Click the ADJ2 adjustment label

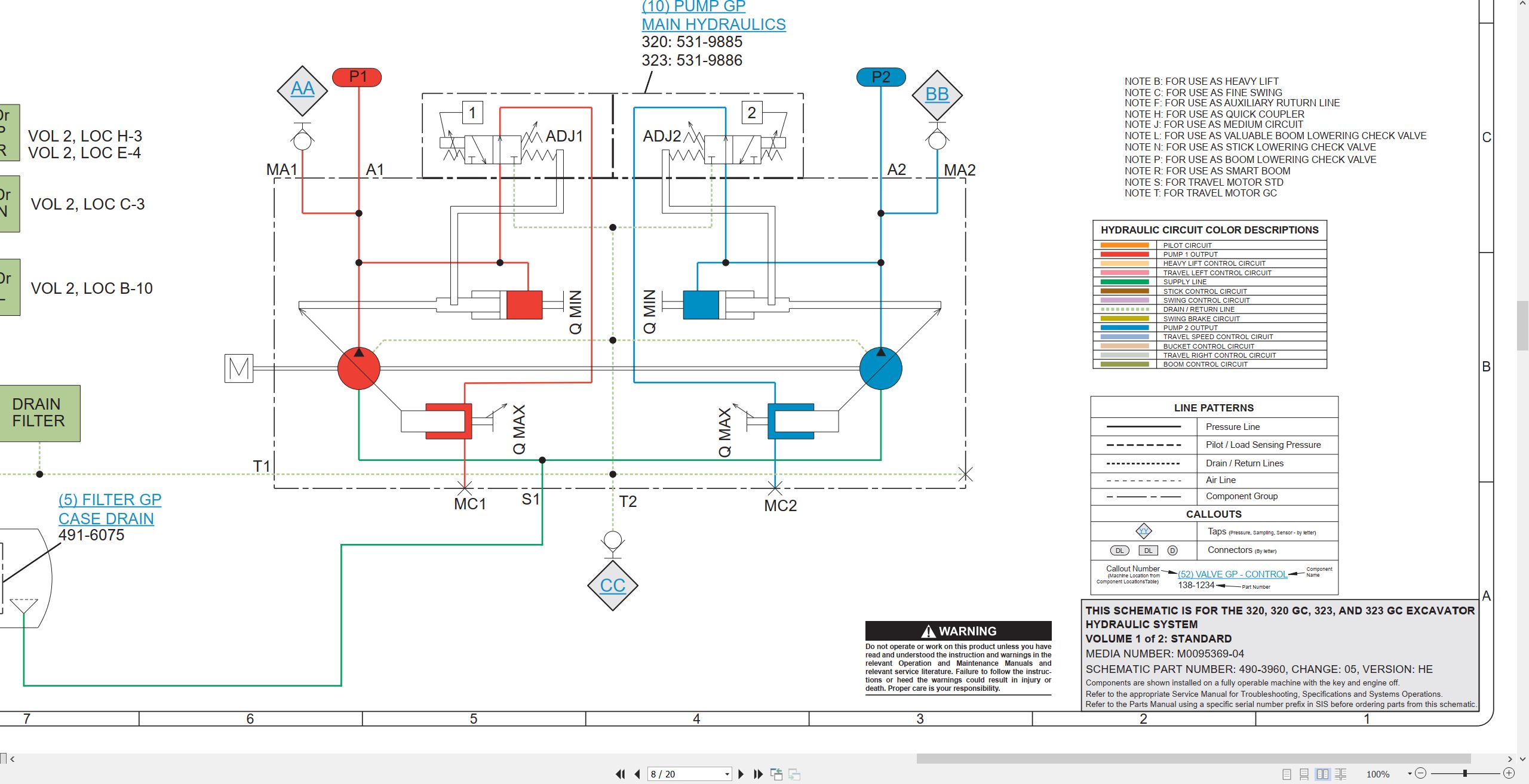tap(662, 136)
